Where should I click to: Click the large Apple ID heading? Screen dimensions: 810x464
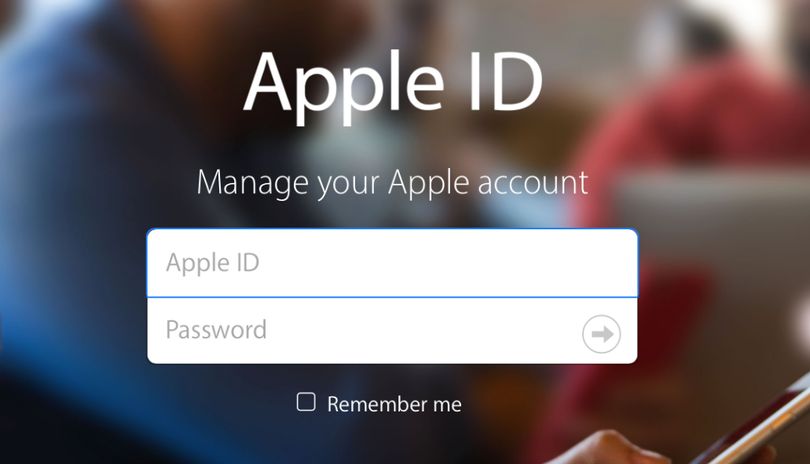(393, 85)
